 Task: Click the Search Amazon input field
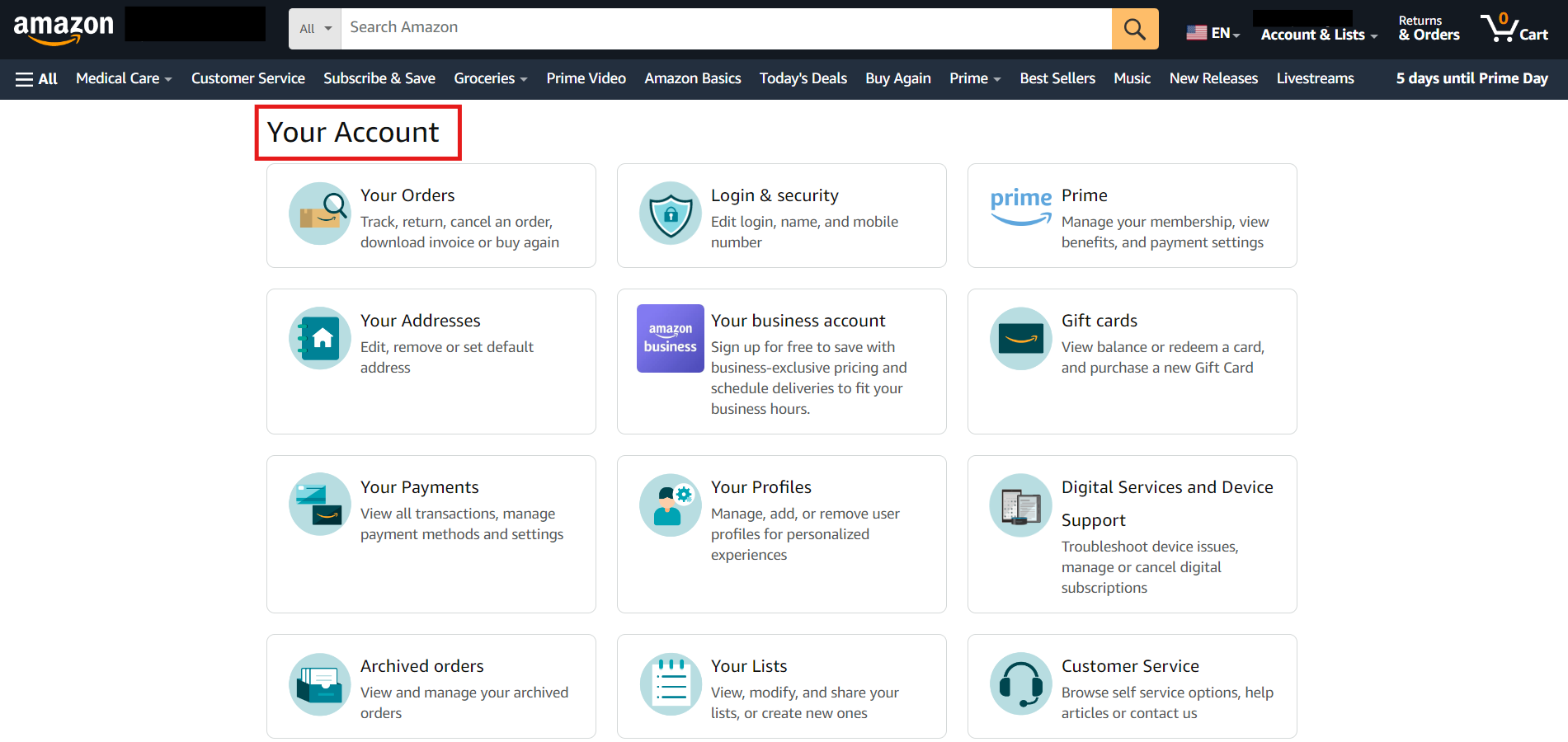tap(727, 29)
